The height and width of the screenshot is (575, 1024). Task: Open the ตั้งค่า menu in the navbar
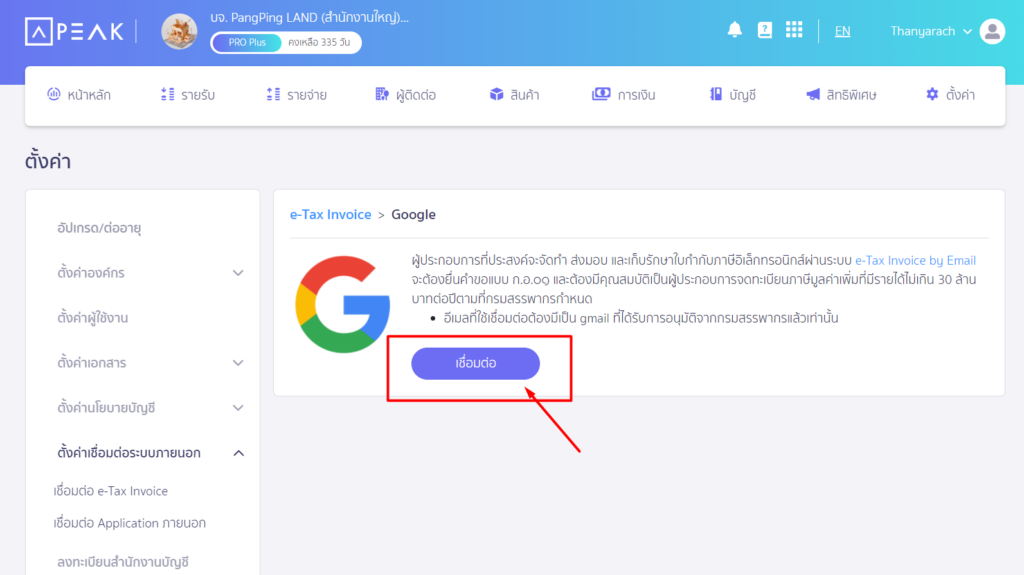(x=950, y=95)
